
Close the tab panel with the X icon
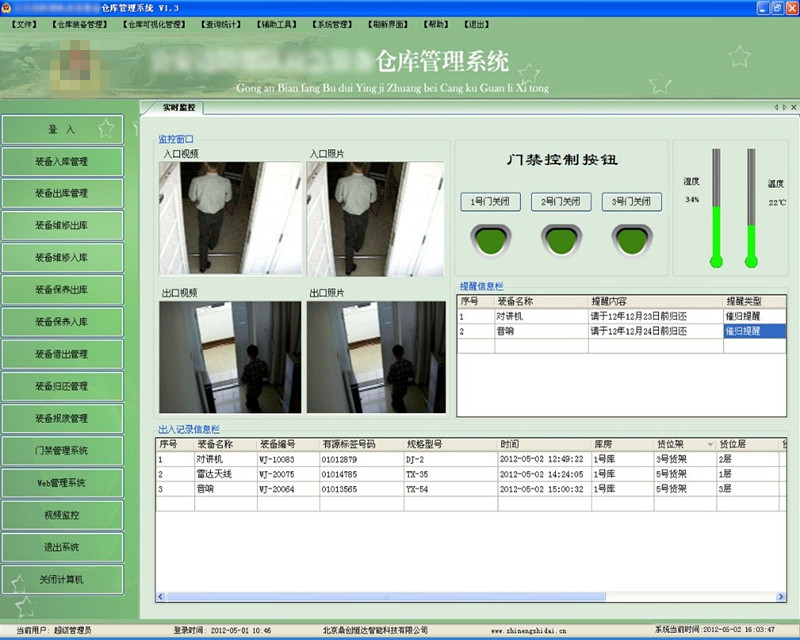click(x=792, y=107)
